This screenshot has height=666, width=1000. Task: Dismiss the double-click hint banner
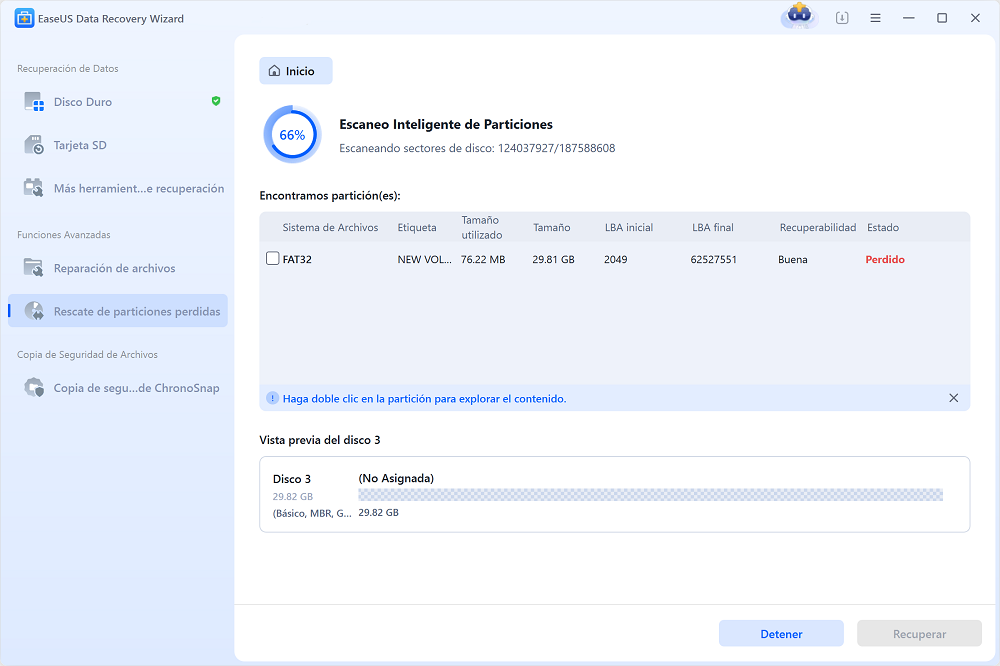(x=953, y=398)
